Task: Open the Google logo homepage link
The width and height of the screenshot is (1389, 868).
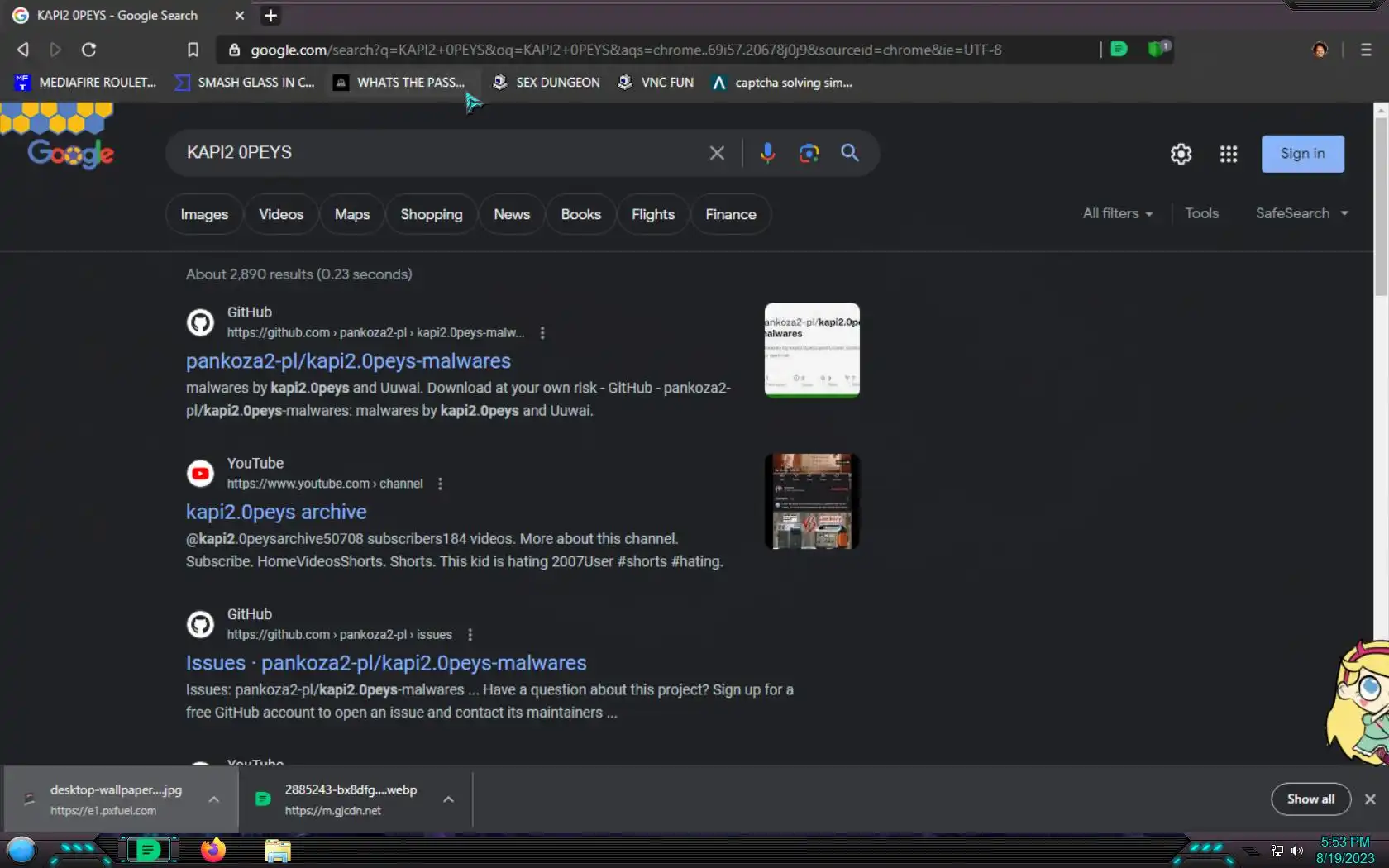Action: (70, 153)
